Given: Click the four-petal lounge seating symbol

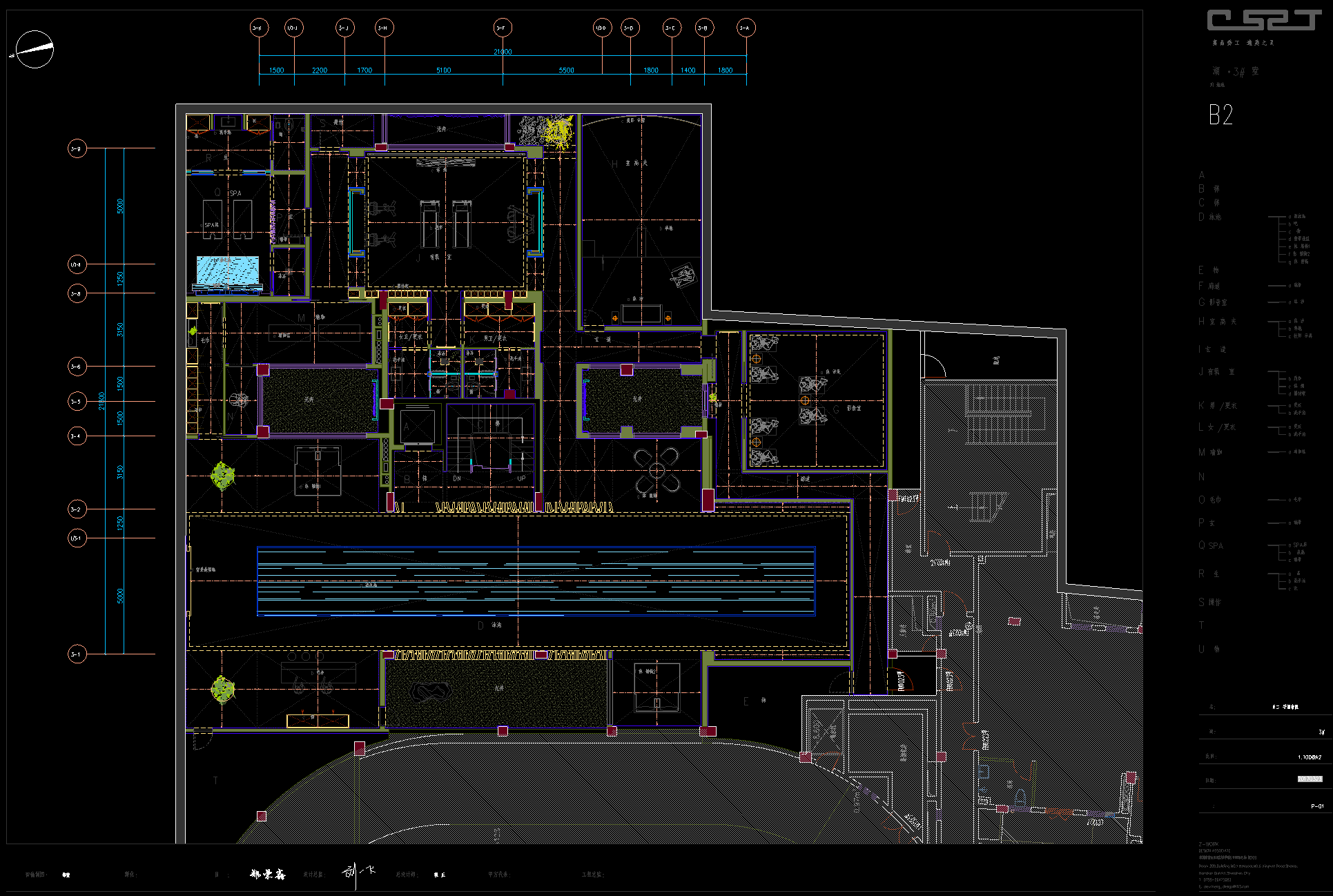Looking at the screenshot, I should pos(656,471).
